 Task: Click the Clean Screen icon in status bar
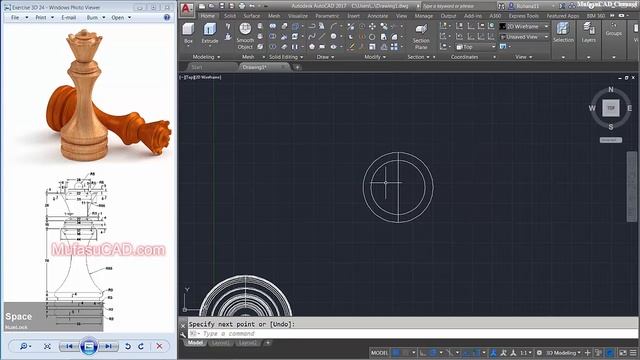622,353
